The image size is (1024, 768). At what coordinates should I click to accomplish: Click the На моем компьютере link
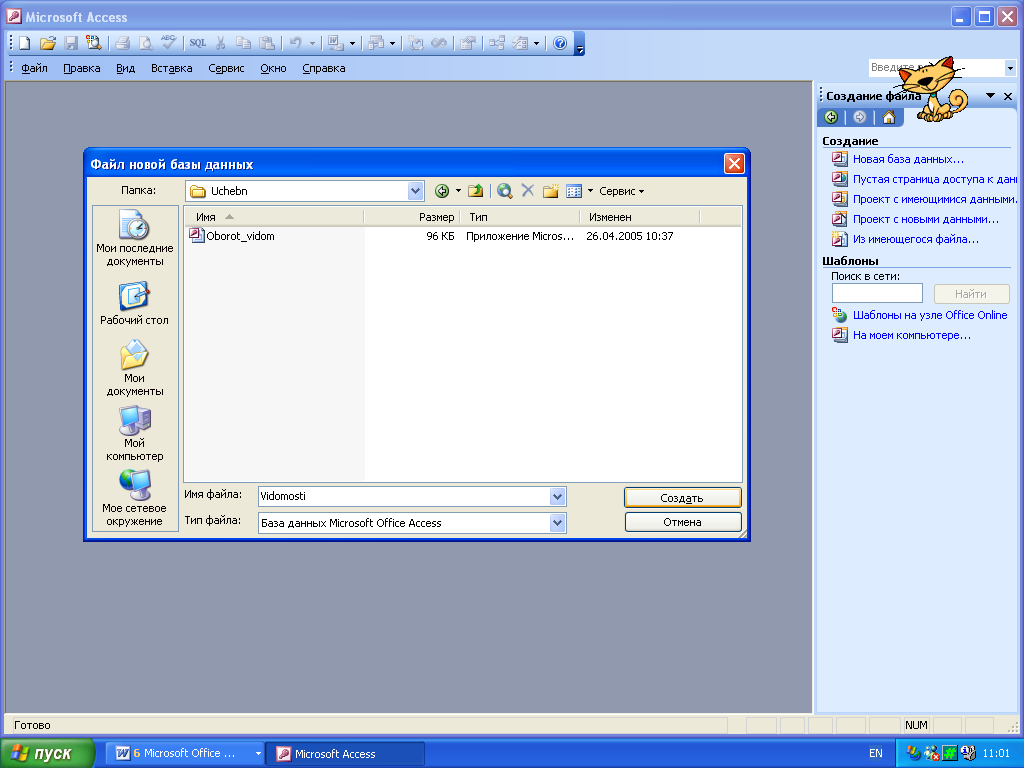click(x=912, y=336)
